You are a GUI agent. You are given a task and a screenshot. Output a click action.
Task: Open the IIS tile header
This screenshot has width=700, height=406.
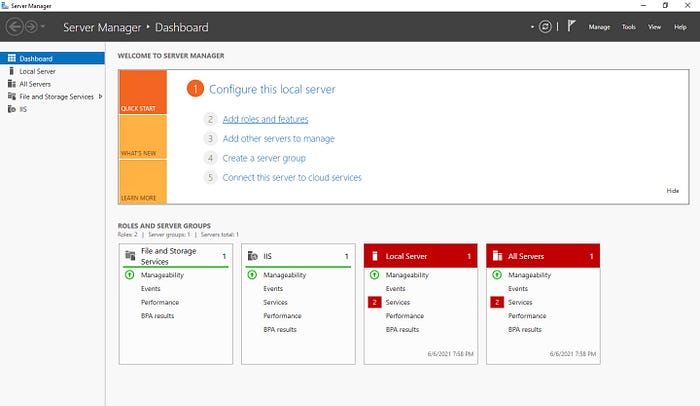pyautogui.click(x=298, y=256)
